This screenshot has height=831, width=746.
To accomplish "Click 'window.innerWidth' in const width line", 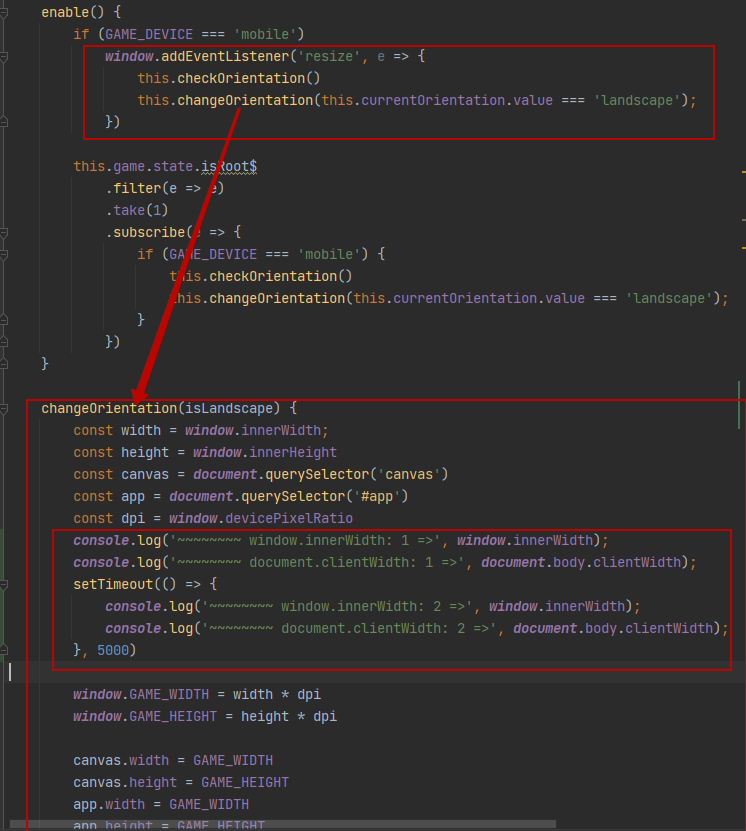I will [253, 430].
